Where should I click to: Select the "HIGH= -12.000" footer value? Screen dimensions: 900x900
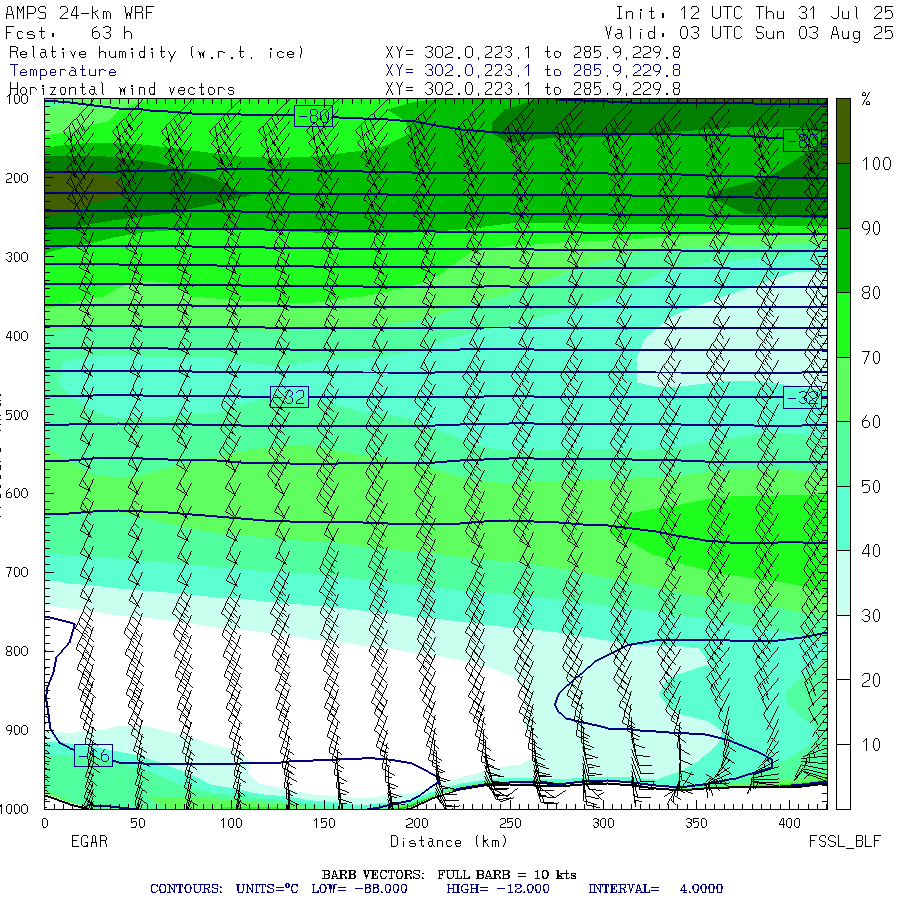point(498,889)
